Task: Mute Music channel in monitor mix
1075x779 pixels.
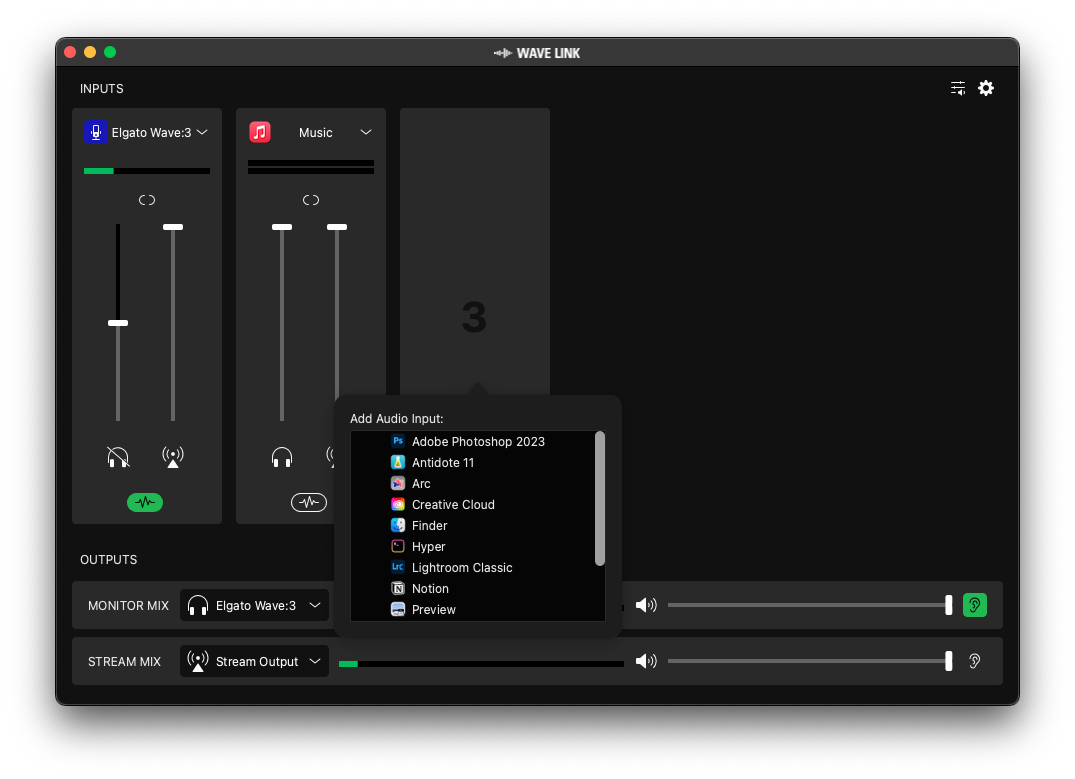Action: 282,457
